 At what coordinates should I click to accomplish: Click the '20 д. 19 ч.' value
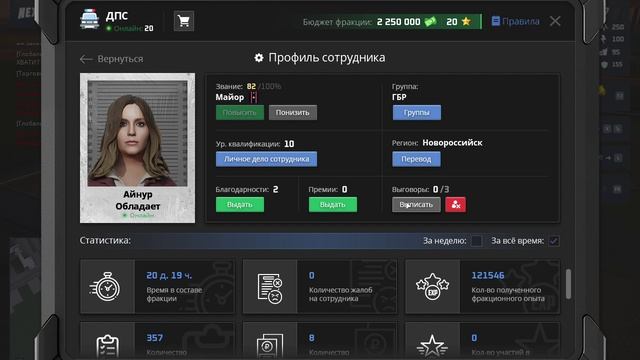(x=169, y=276)
